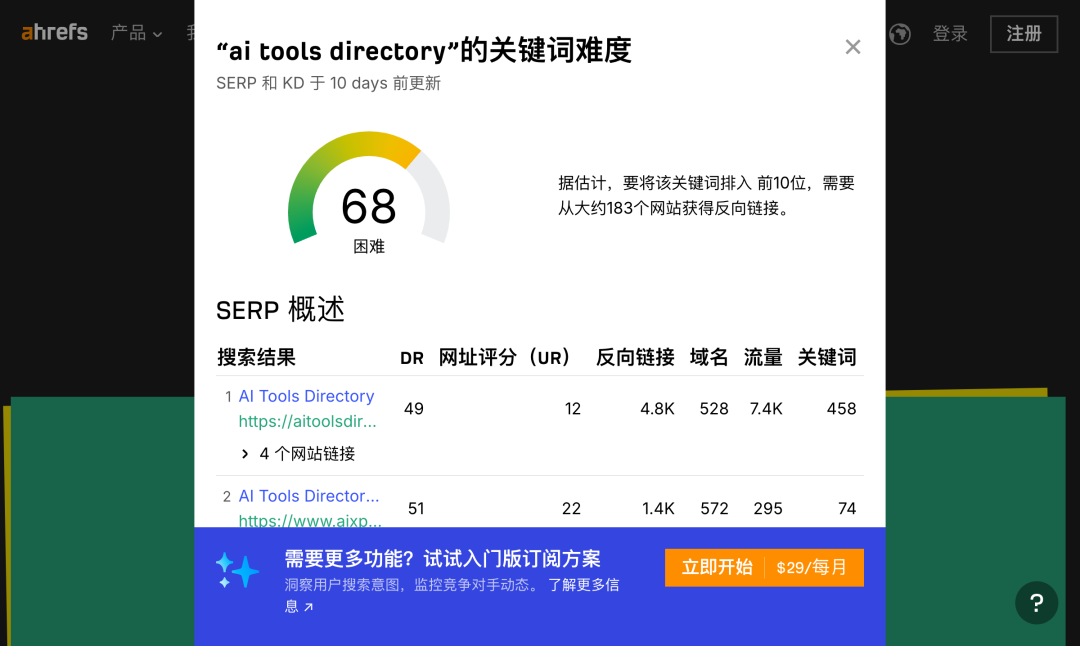The image size is (1080, 646).
Task: Visit the www.aixp URL of result 2
Action: [x=309, y=520]
